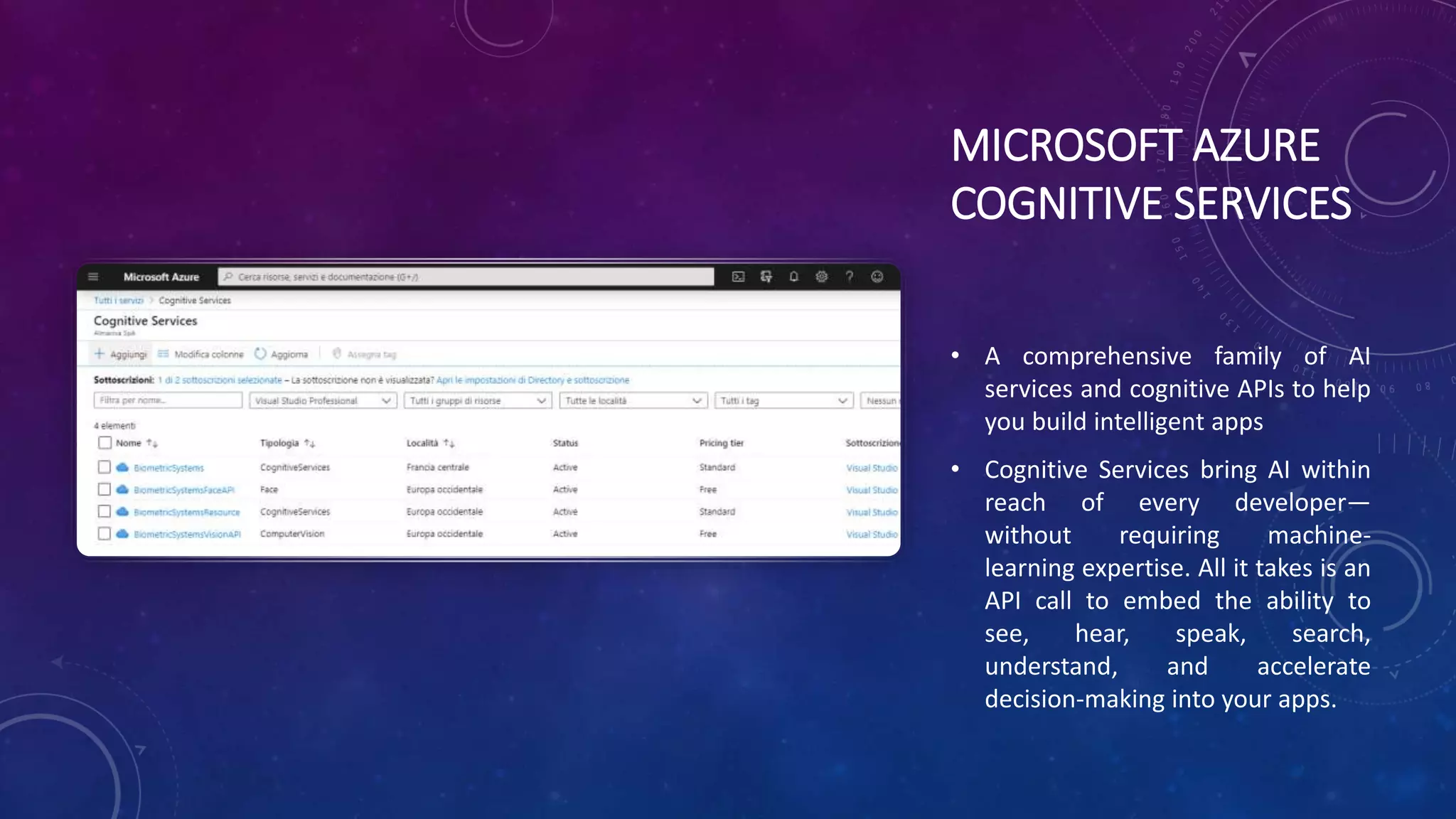Click the BiometricSystemsVisionAPI cloud resource icon

tap(122, 533)
